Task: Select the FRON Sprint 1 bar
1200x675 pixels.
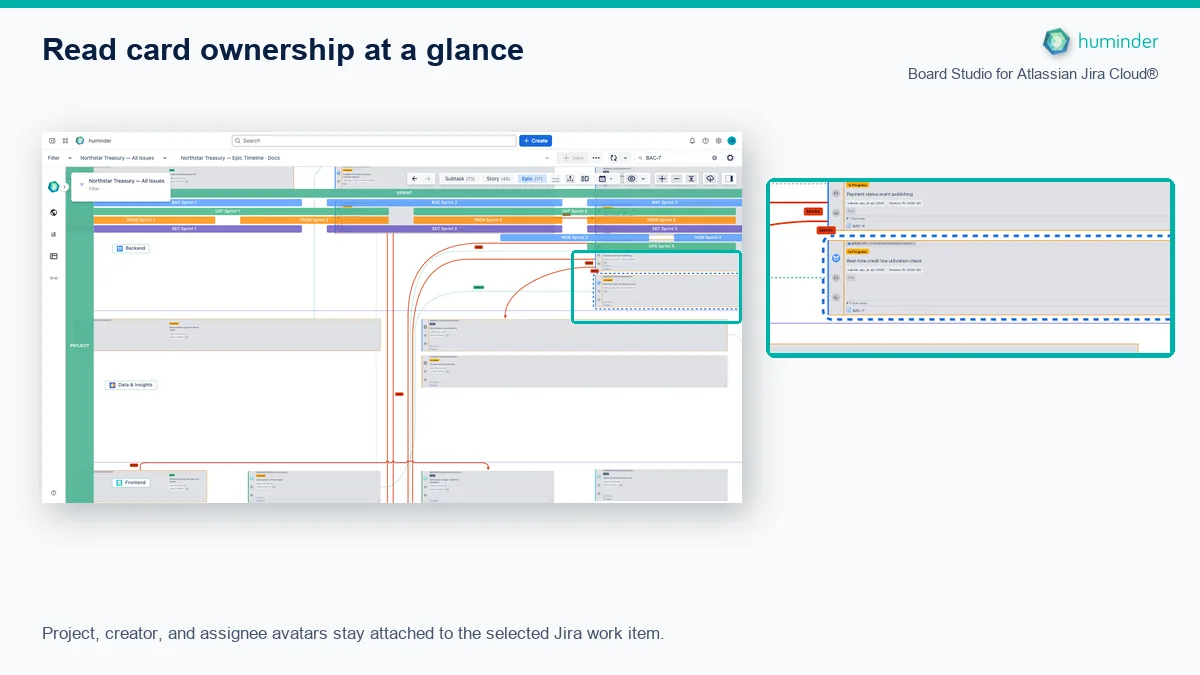Action: point(154,220)
